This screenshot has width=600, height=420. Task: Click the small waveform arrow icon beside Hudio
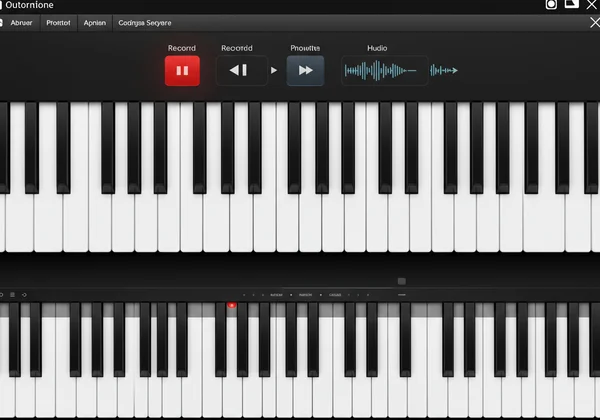tap(443, 70)
